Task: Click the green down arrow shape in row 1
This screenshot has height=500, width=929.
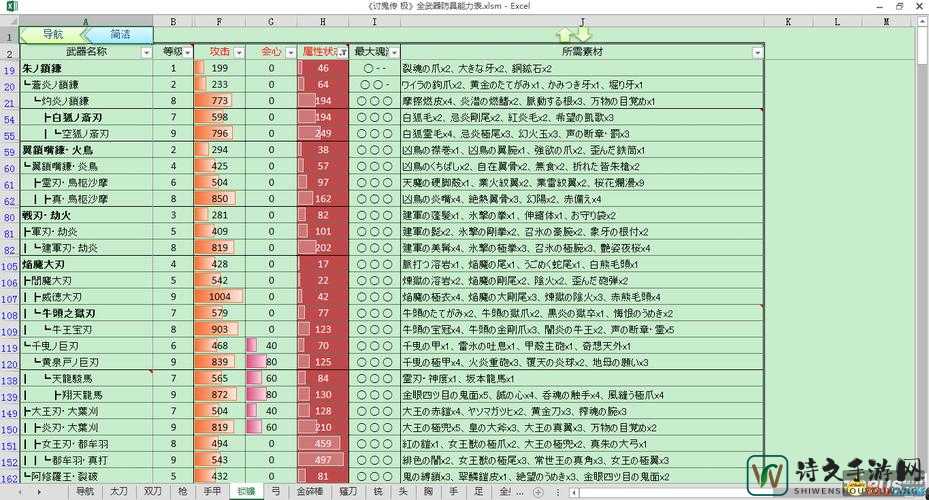Action: pyautogui.click(x=583, y=34)
